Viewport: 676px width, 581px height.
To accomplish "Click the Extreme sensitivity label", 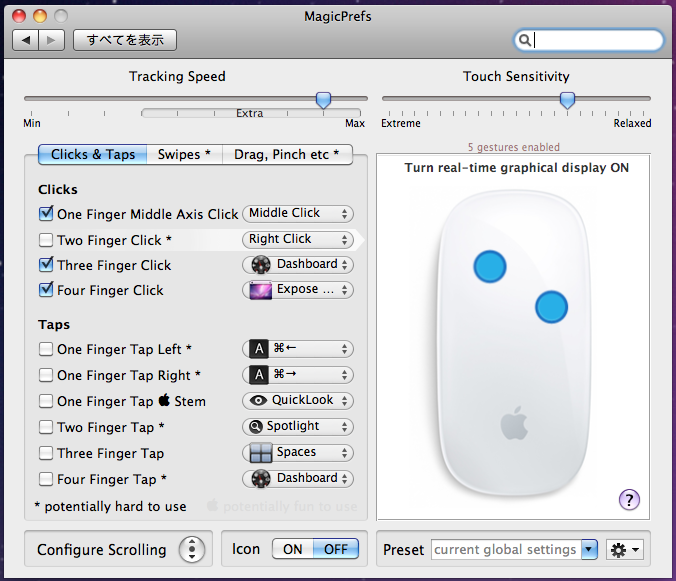I will pos(401,123).
